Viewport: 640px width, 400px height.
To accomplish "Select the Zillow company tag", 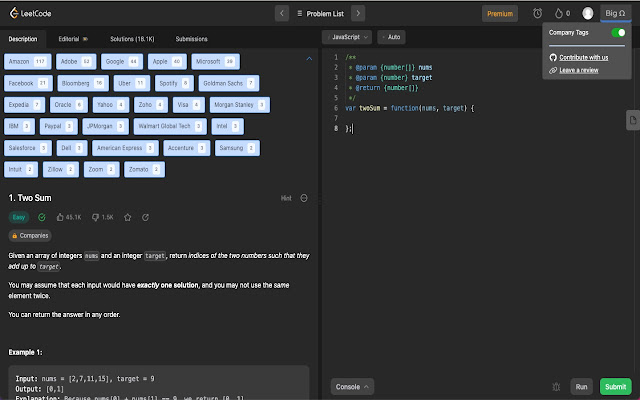I will coord(60,169).
